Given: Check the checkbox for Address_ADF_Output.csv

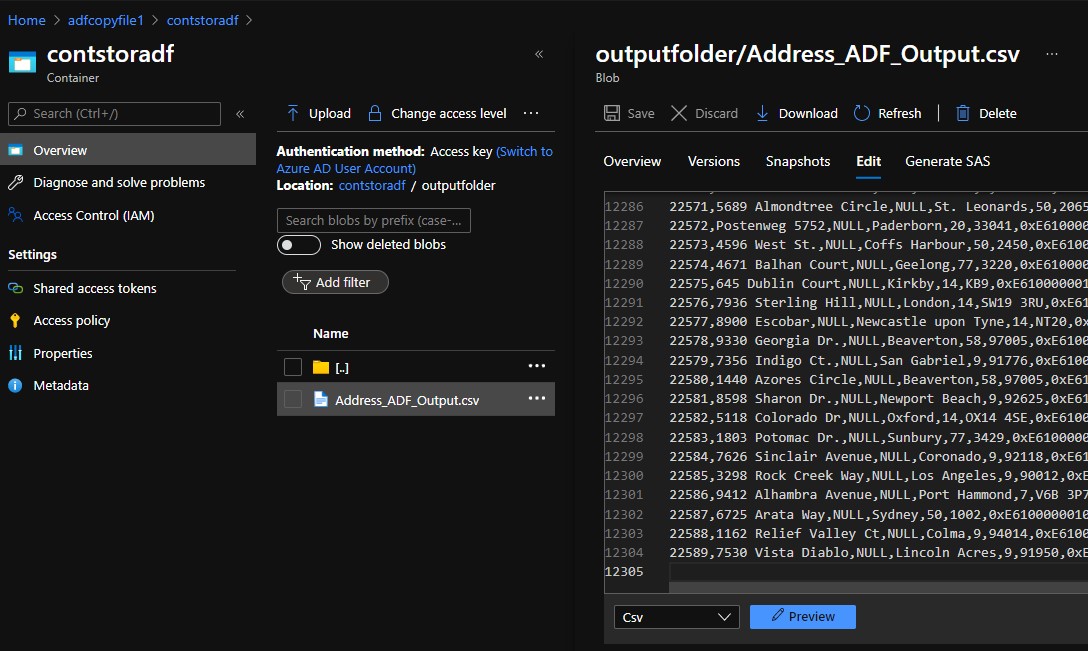Looking at the screenshot, I should click(x=293, y=399).
